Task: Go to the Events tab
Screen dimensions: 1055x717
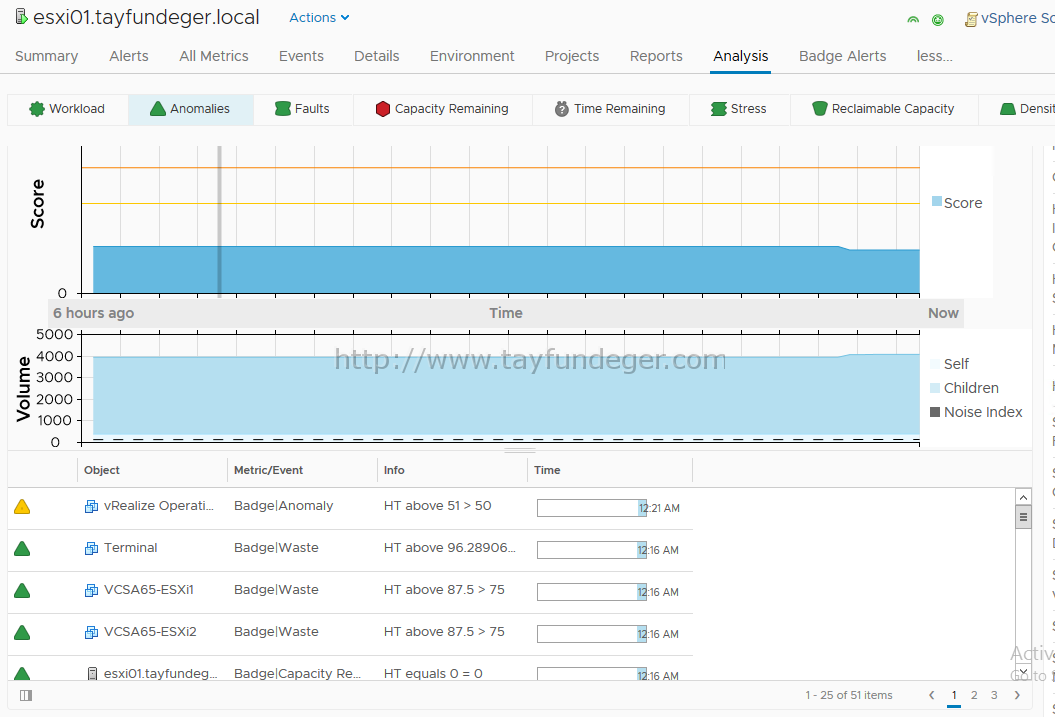Action: (x=301, y=56)
